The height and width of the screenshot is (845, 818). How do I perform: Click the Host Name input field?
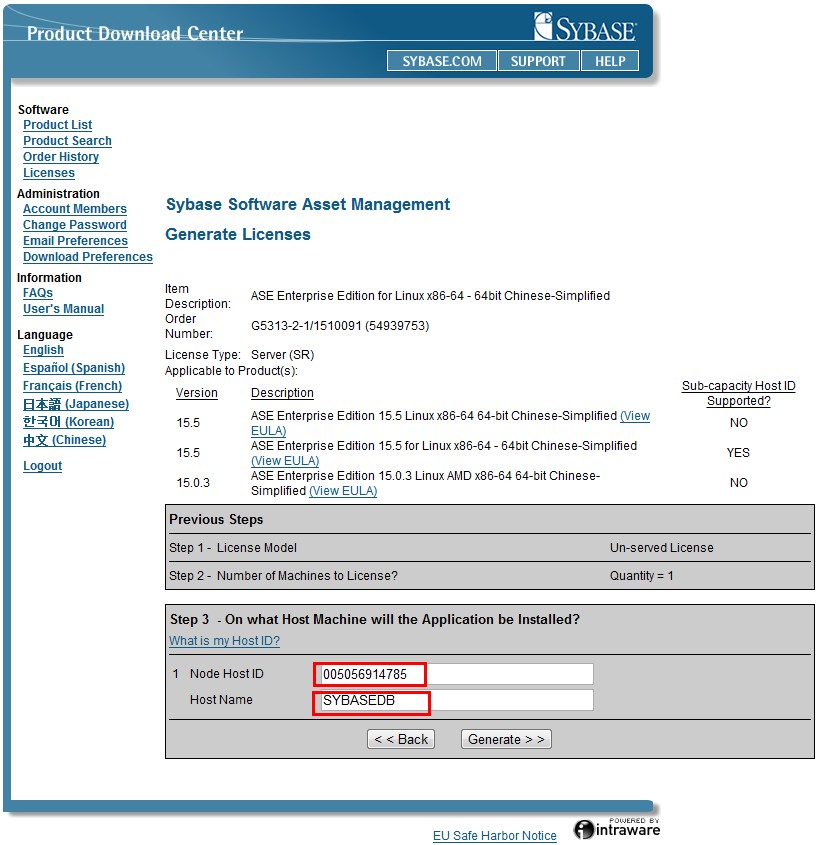(454, 700)
